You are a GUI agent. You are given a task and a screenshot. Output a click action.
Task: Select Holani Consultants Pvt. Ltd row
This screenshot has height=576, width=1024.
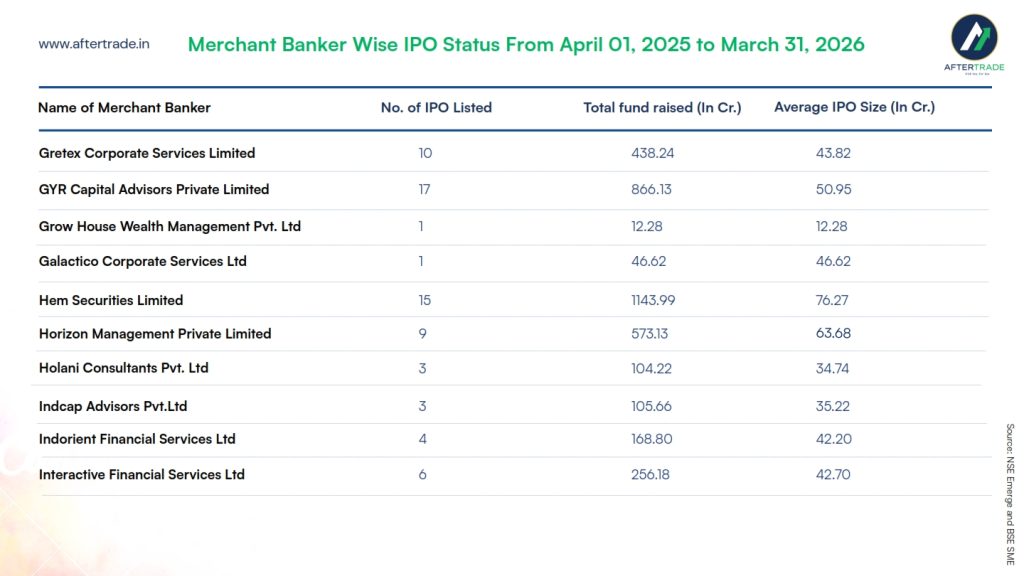click(124, 368)
